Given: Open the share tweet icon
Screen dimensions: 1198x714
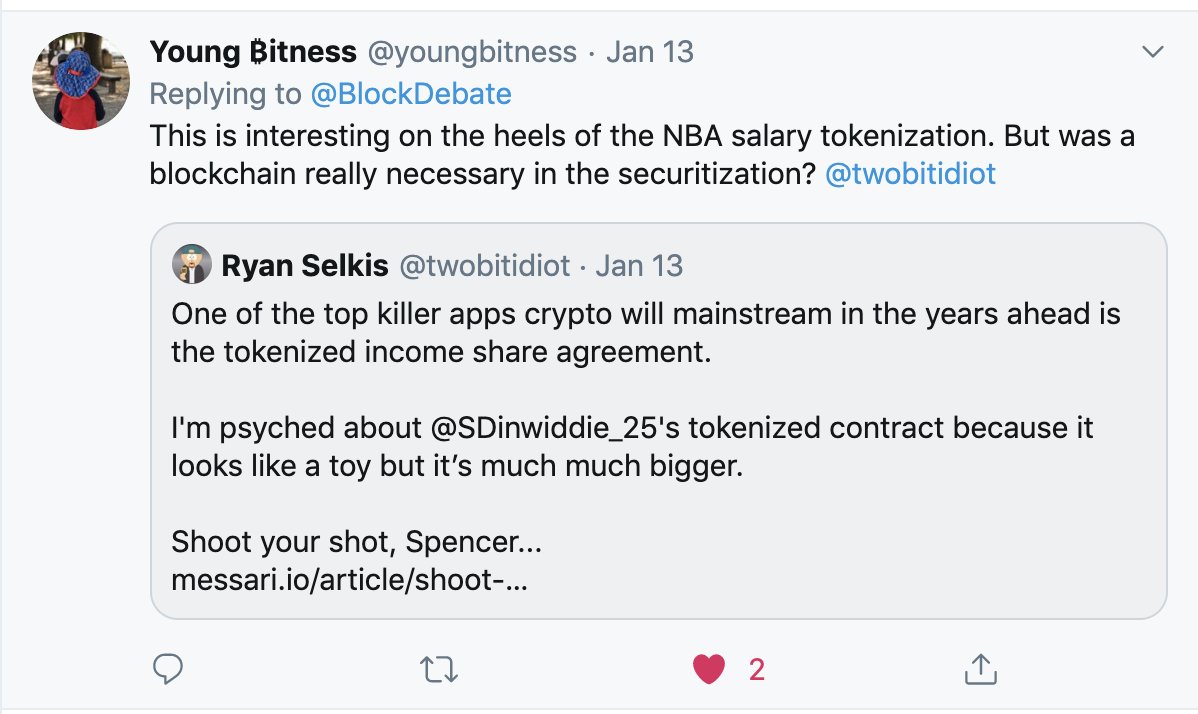Looking at the screenshot, I should tap(980, 668).
